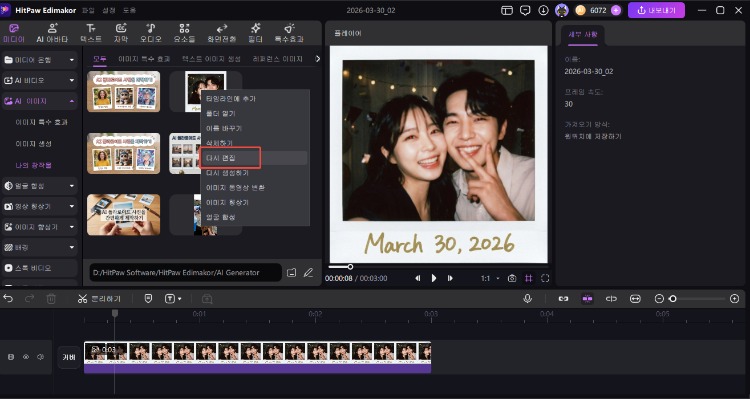Image resolution: width=750 pixels, height=399 pixels.
Task: Enter fullscreen preview with the expand icon
Action: pos(545,278)
